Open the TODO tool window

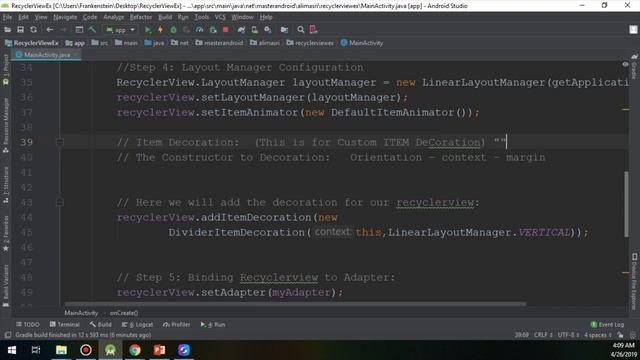28,324
